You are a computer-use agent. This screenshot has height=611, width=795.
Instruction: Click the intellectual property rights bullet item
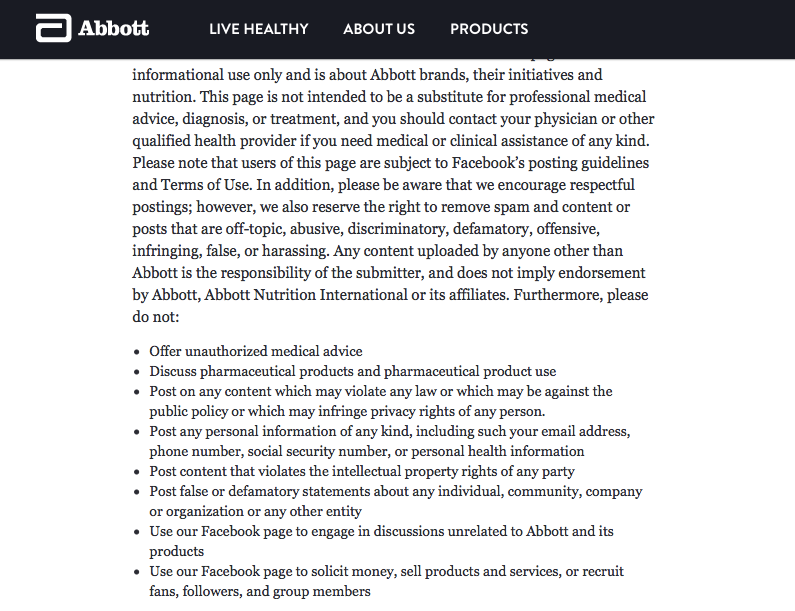(362, 471)
